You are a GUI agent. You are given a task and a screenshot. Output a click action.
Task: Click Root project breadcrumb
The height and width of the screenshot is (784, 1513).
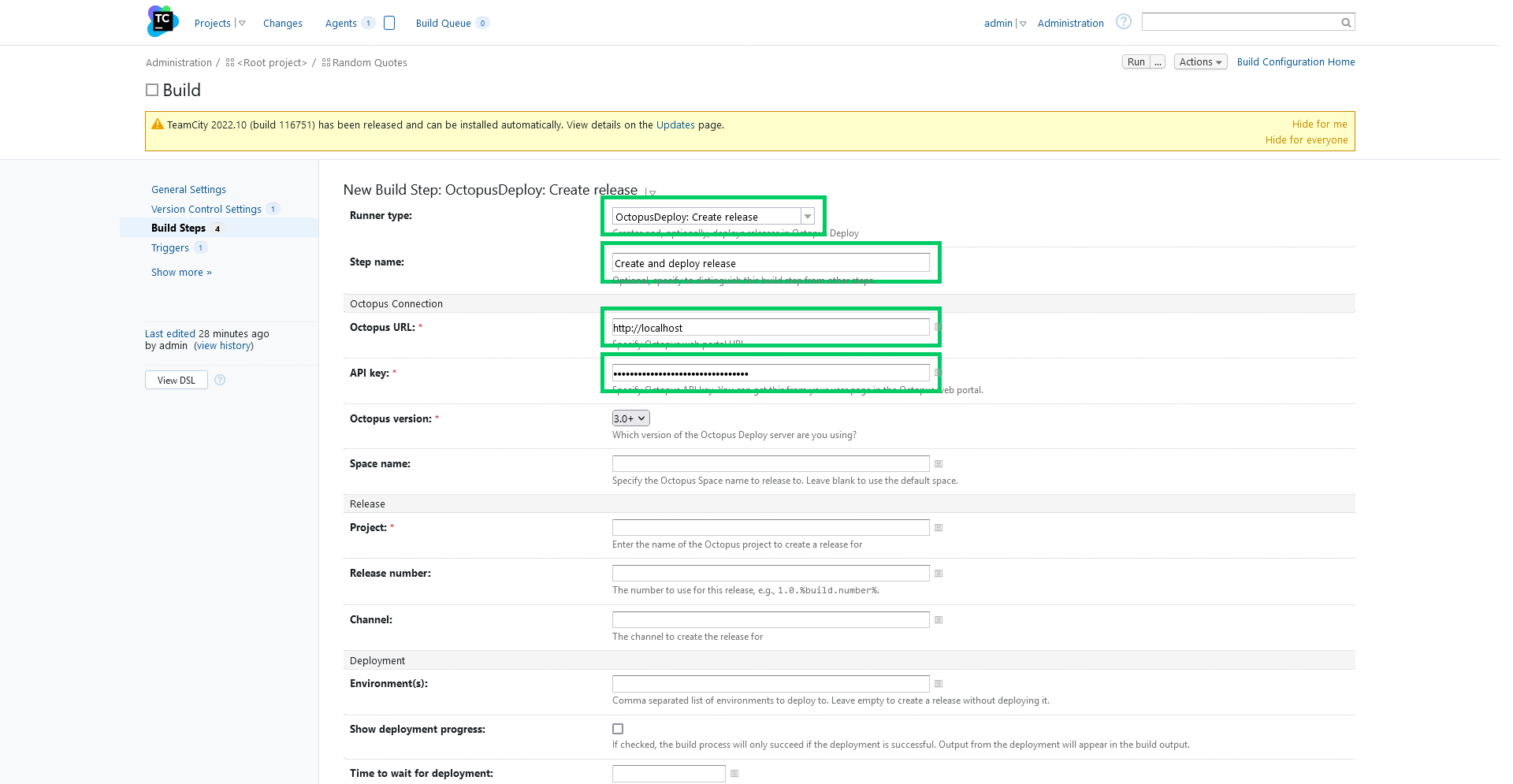pos(272,63)
